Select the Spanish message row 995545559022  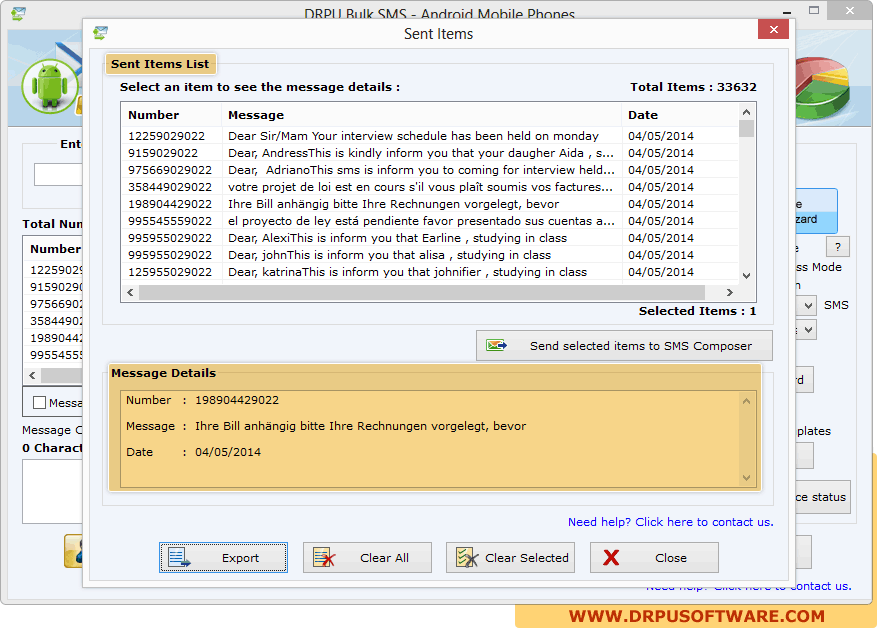tap(430, 221)
